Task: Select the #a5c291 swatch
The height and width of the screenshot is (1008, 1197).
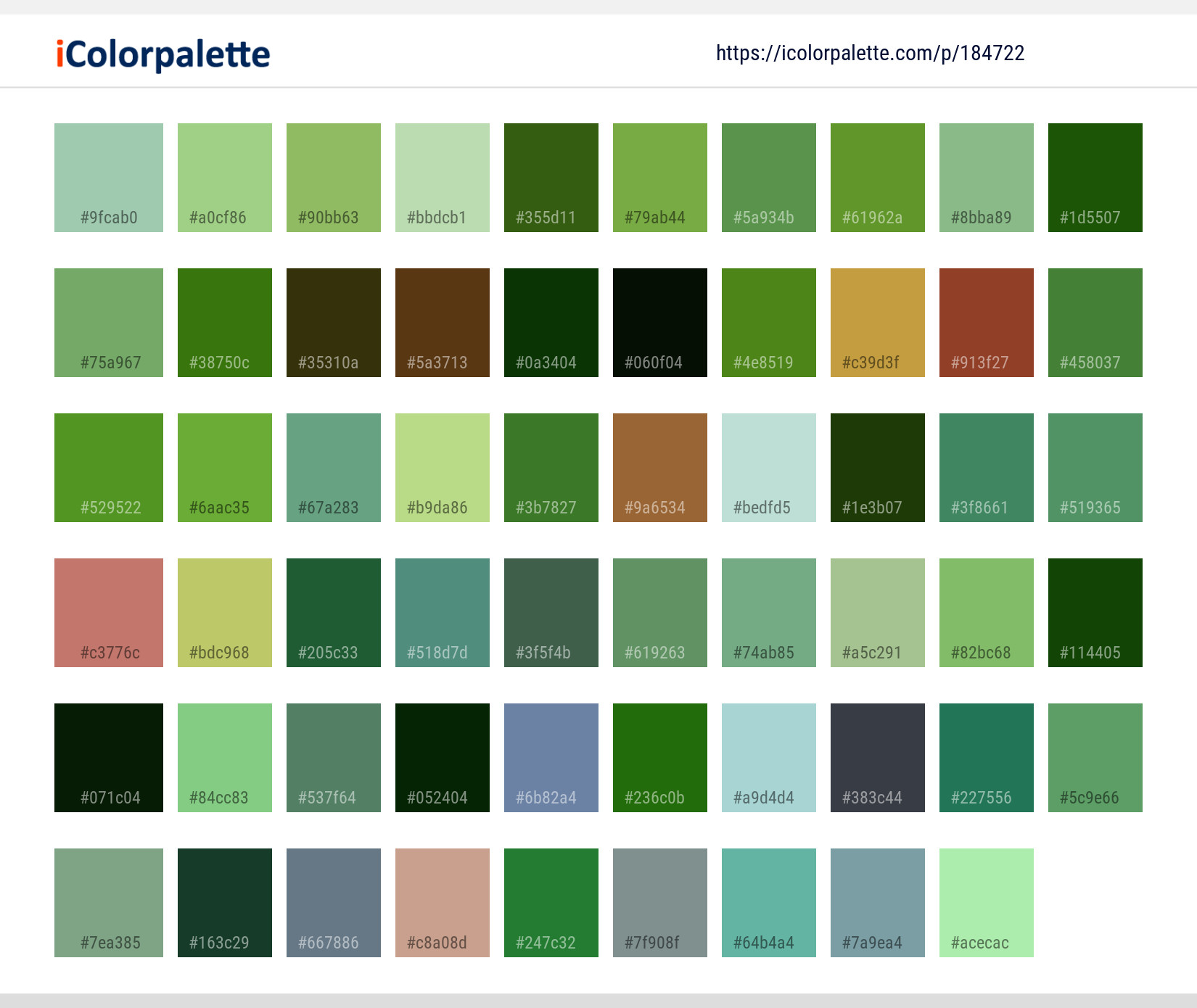Action: (878, 613)
